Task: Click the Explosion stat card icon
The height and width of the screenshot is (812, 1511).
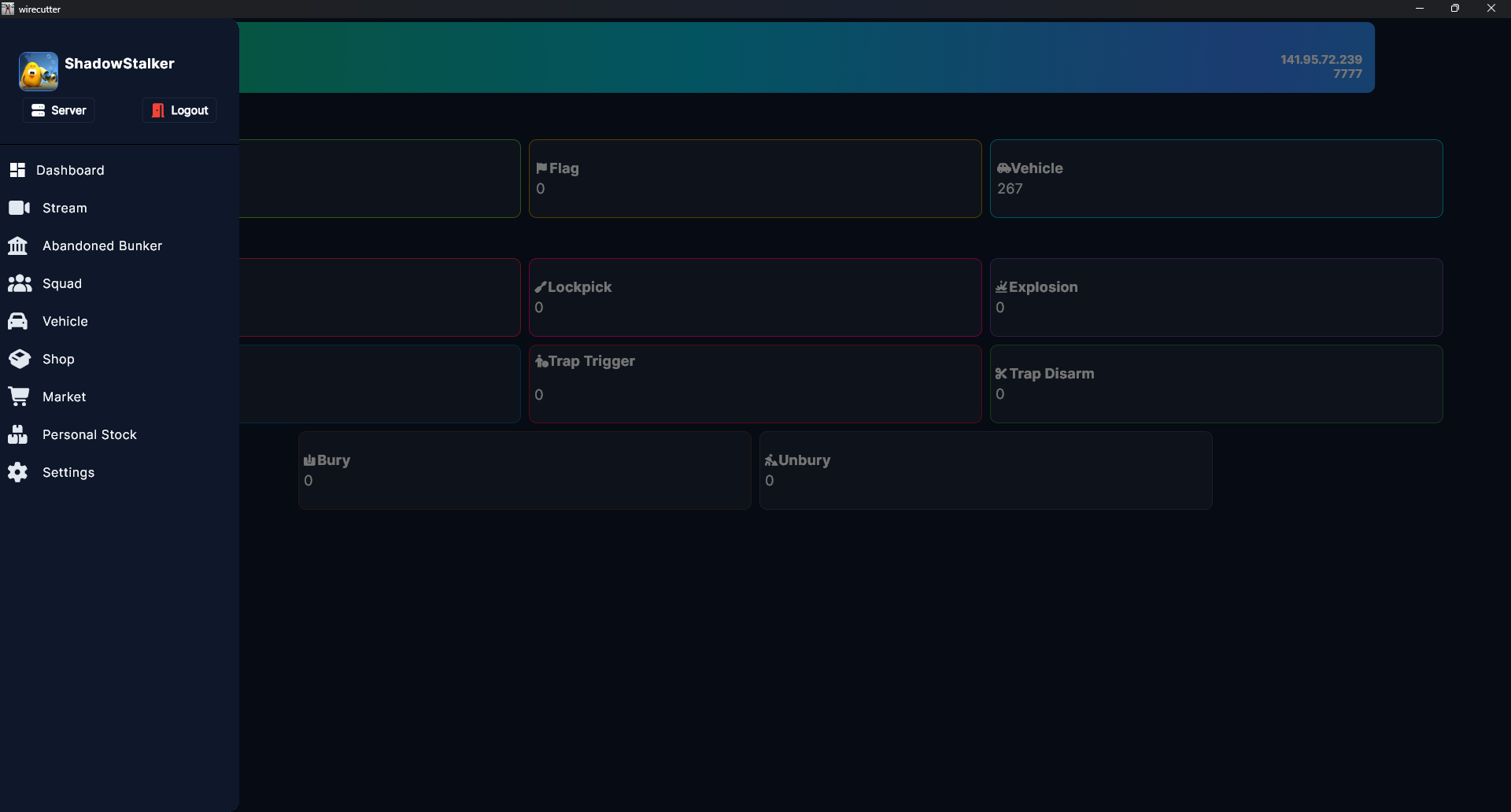Action: pos(1001,287)
